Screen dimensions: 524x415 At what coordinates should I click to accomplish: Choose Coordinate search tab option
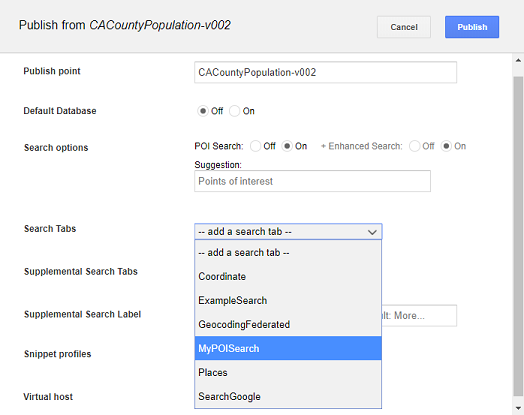tap(288, 277)
